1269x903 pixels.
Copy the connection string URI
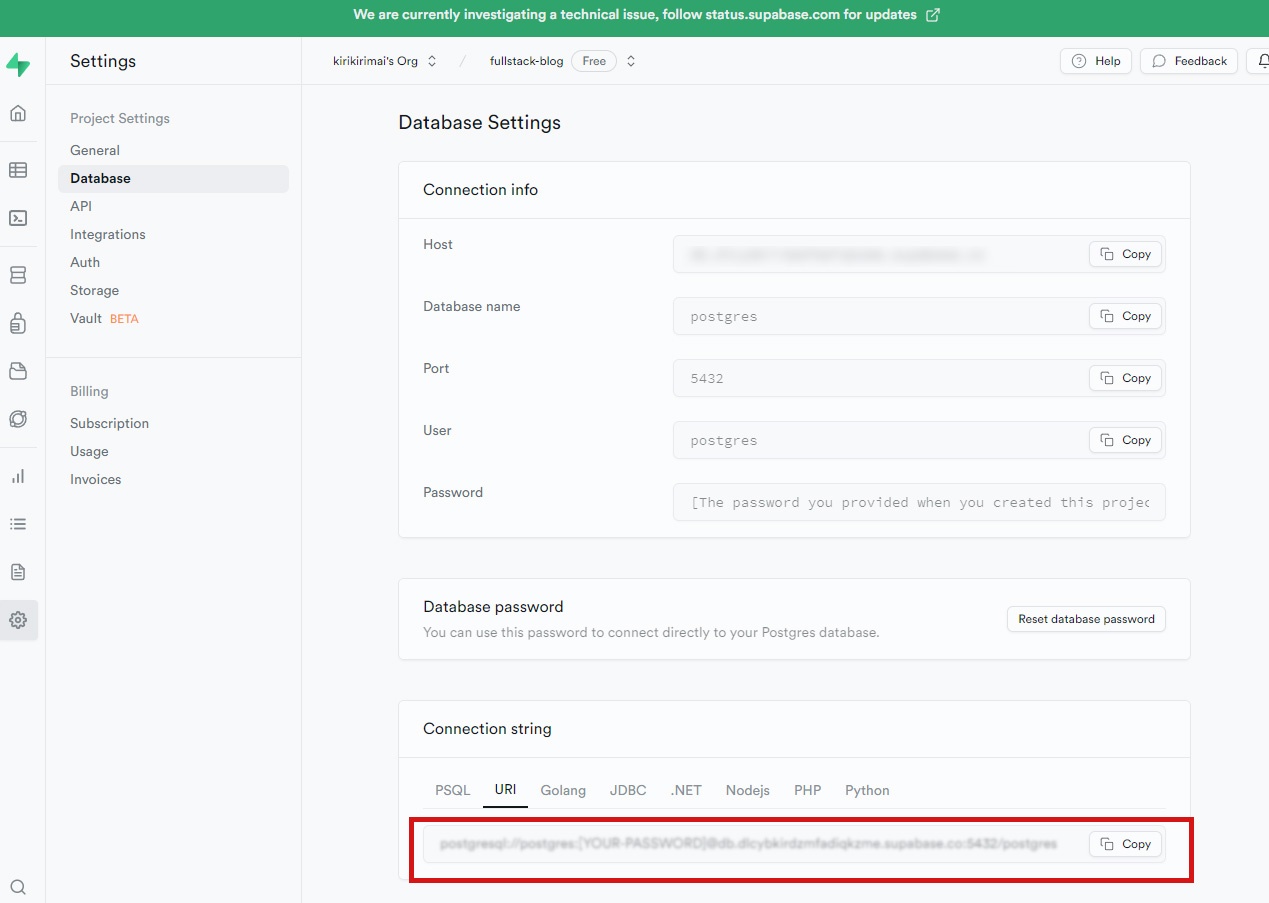click(1126, 844)
